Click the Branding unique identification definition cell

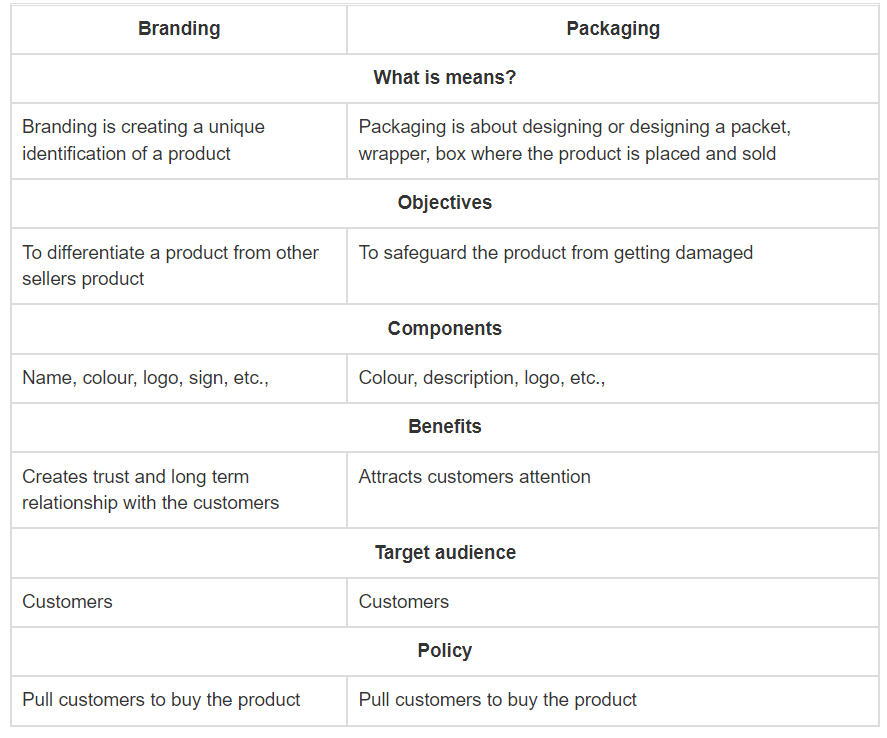click(x=144, y=140)
